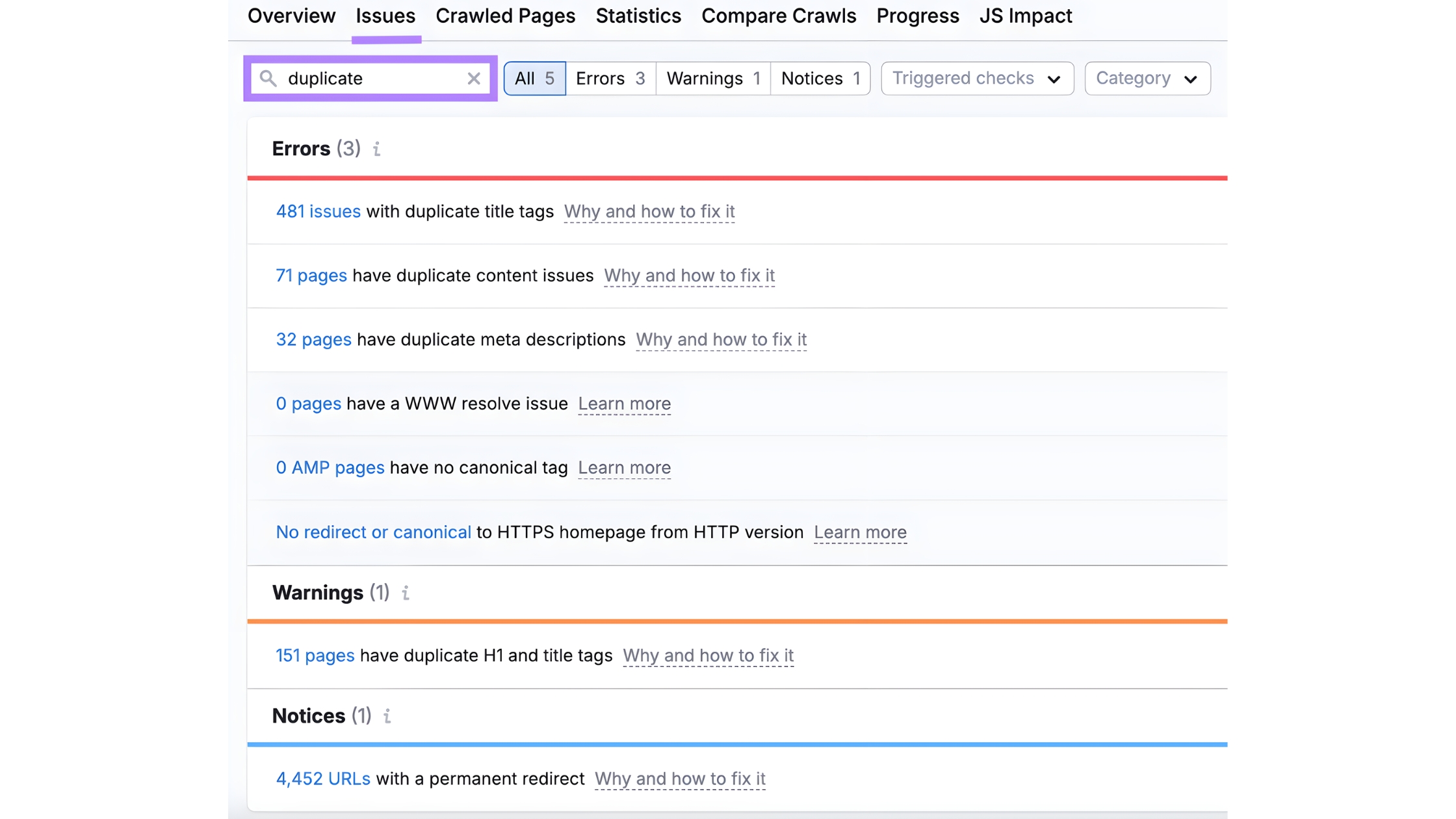1456x819 pixels.
Task: Click the Errors (3) section heading
Action: [x=316, y=149]
